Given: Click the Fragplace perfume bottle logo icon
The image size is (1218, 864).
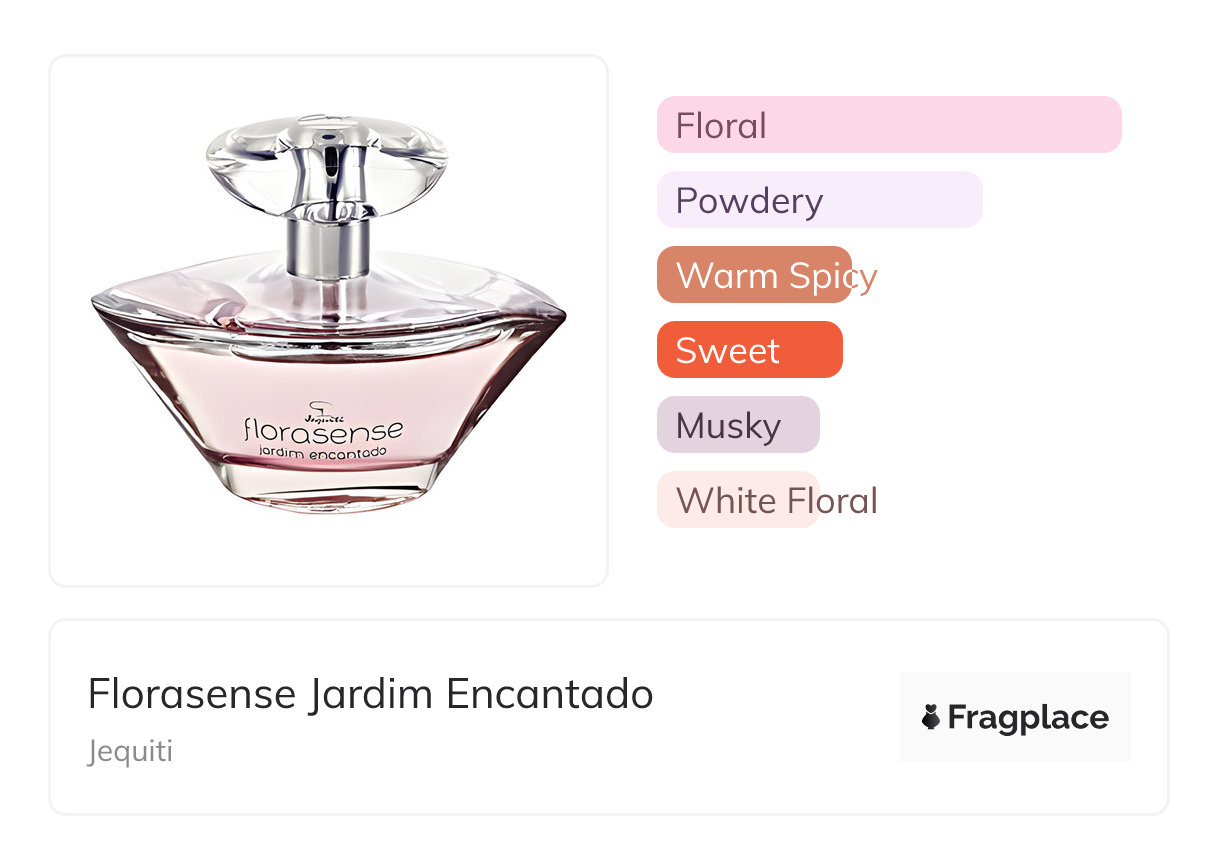Looking at the screenshot, I should tap(931, 717).
